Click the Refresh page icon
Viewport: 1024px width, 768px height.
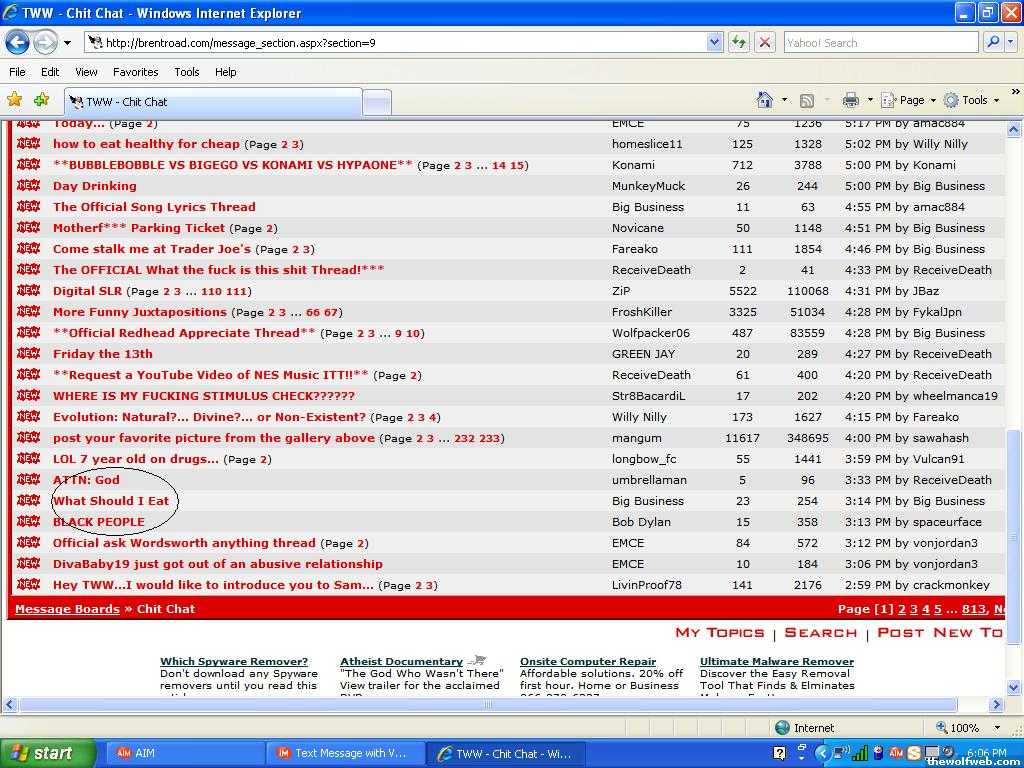point(739,42)
